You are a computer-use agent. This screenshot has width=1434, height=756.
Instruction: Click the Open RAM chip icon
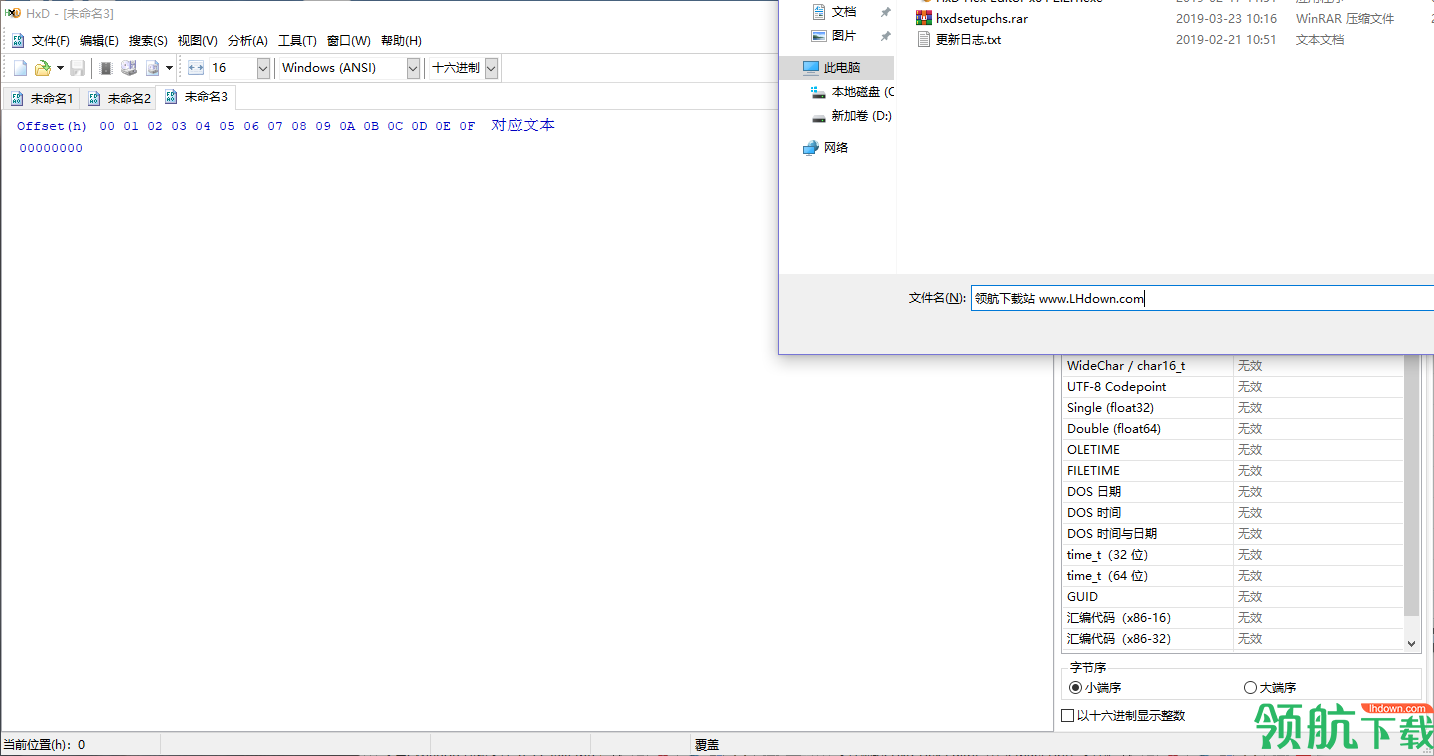click(x=106, y=68)
